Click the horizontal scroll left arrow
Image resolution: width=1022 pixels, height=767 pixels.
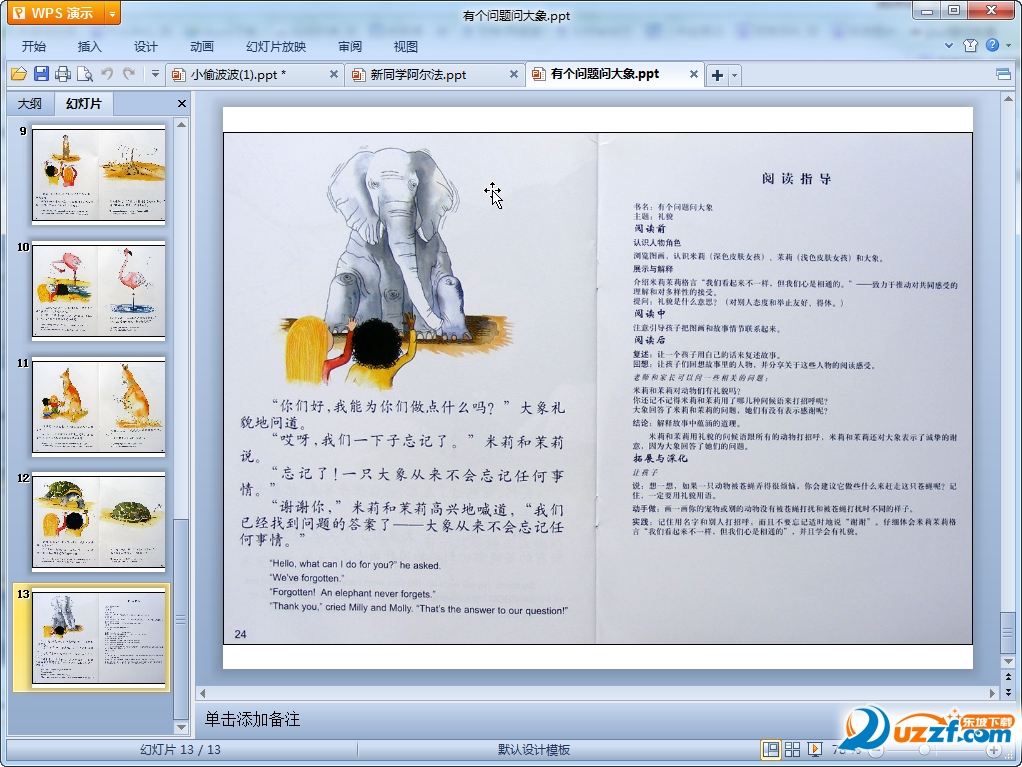click(202, 693)
